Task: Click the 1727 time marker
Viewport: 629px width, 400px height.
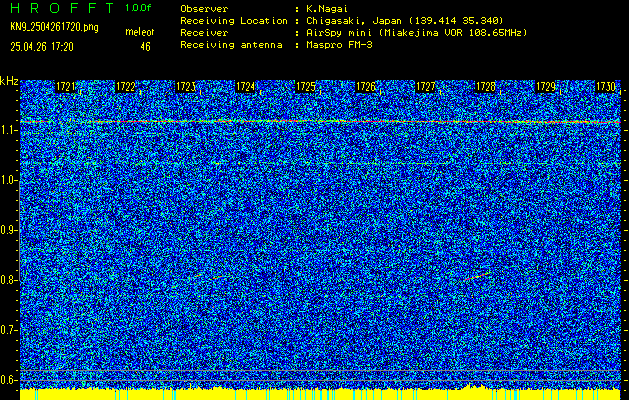Action: tap(426, 87)
